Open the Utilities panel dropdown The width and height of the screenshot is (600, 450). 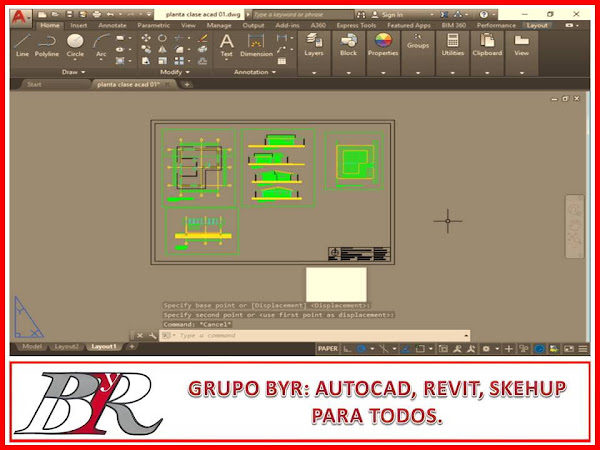point(453,73)
